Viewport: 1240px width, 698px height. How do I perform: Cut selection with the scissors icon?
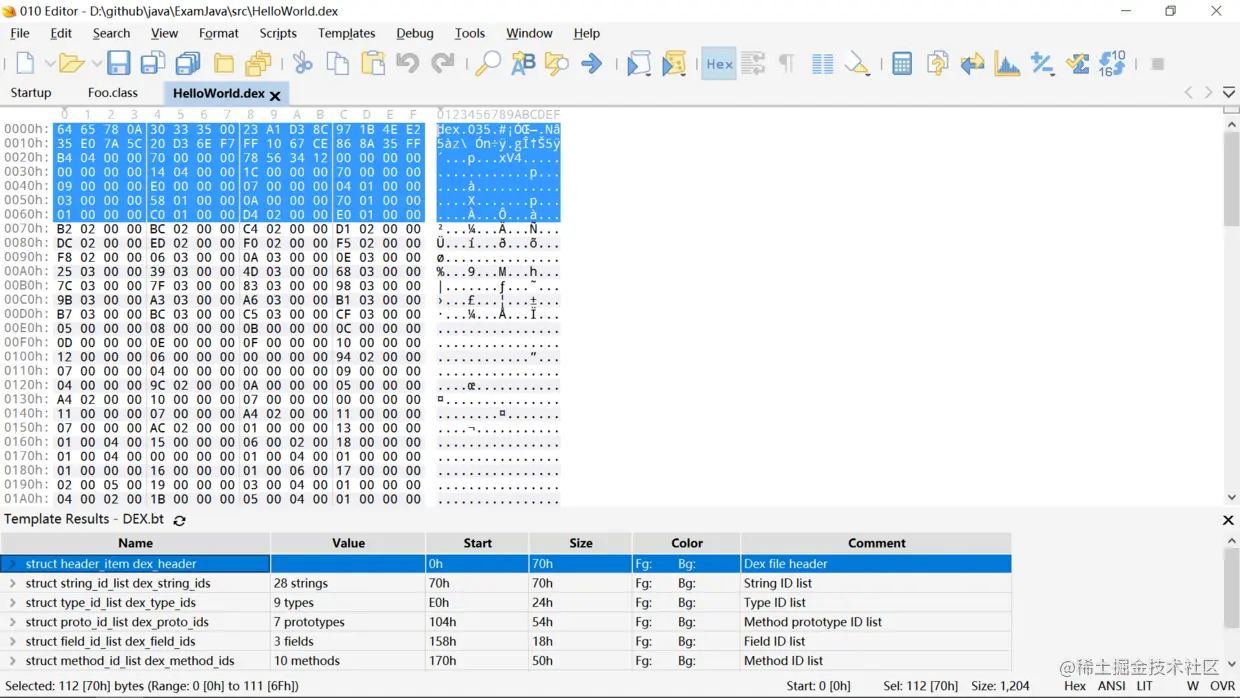pos(302,64)
